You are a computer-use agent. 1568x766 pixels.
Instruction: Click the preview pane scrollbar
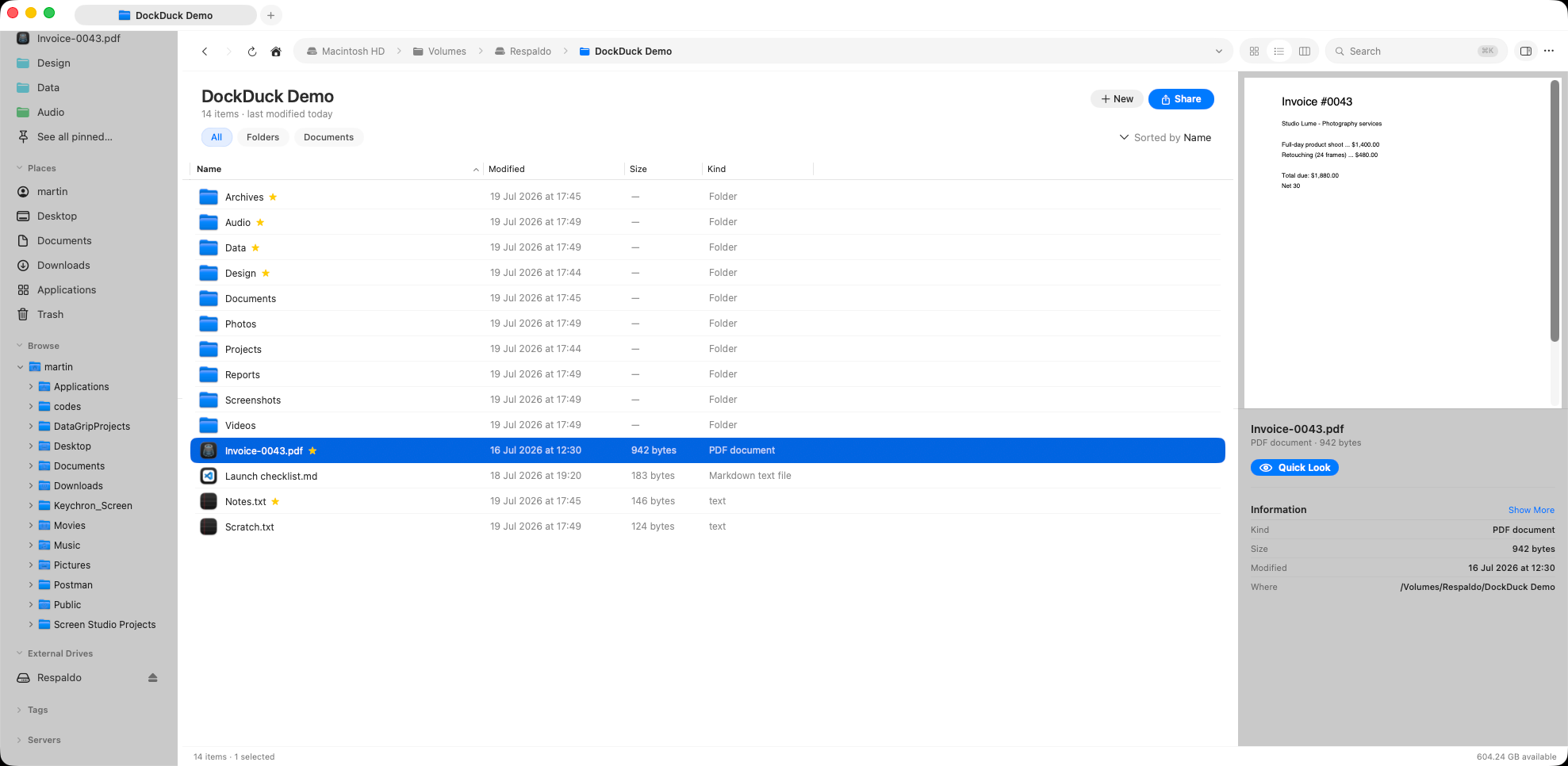click(1555, 211)
